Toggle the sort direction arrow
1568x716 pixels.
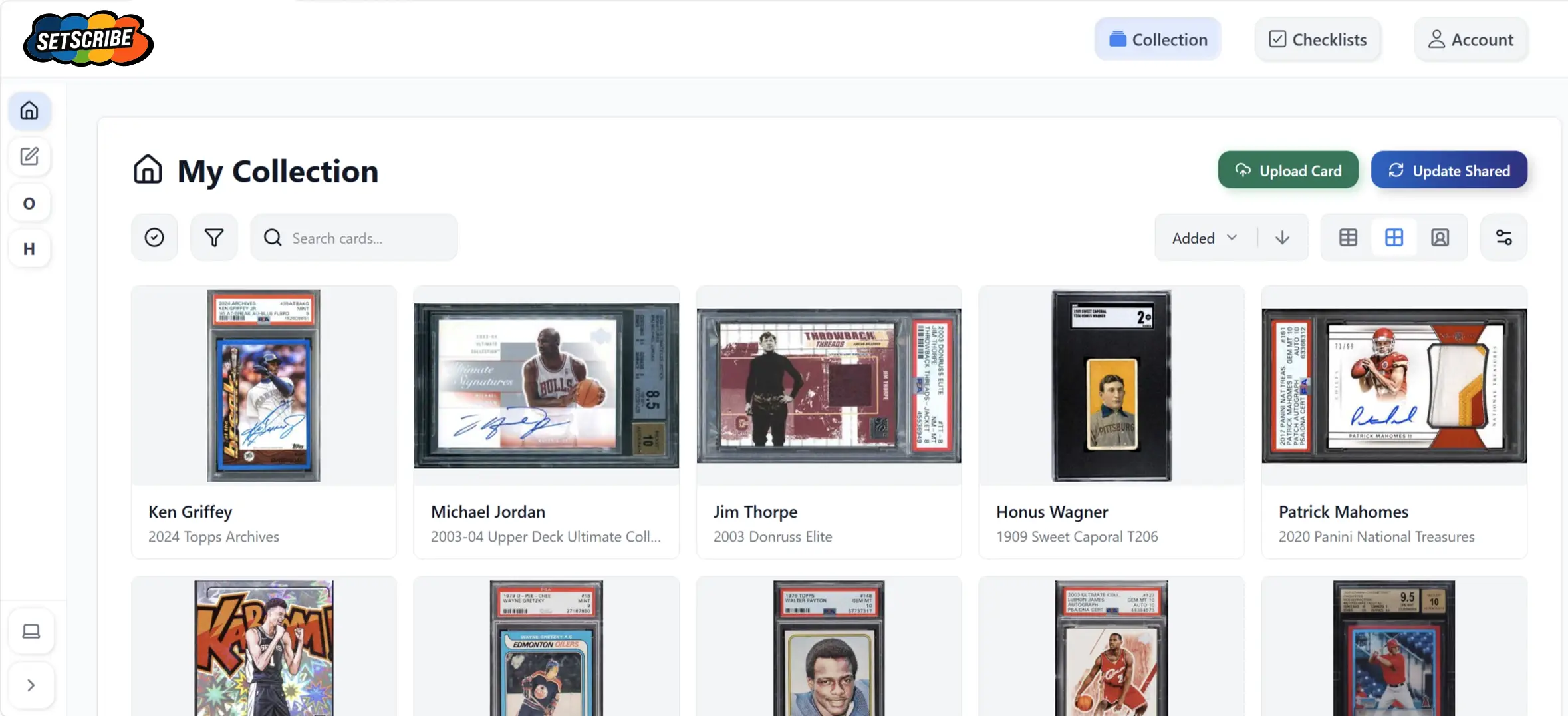[1283, 238]
